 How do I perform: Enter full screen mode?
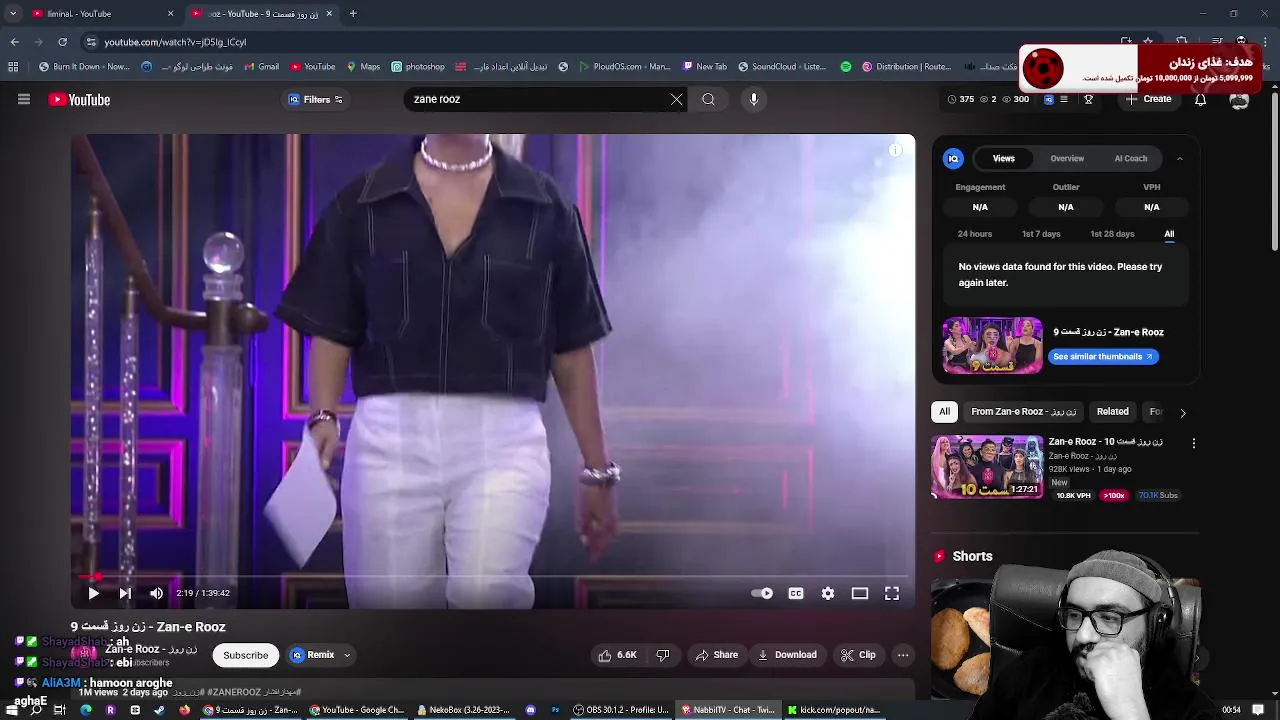point(892,593)
